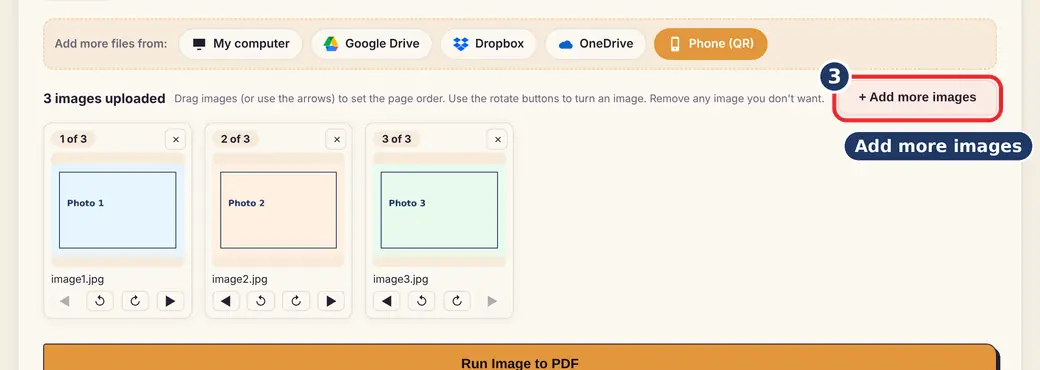Move image3.jpg backward with left arrow
Screen dimensions: 1040x370
pyautogui.click(x=387, y=301)
